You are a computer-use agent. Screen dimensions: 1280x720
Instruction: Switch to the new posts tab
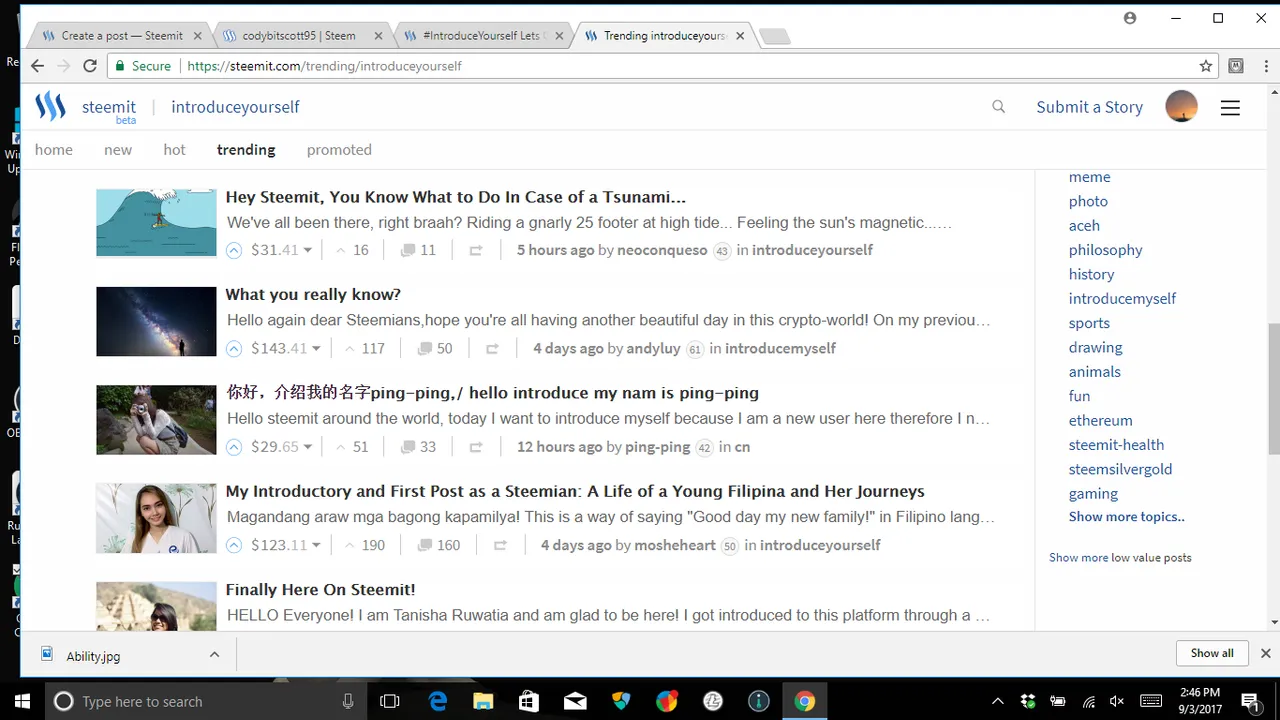pos(118,150)
